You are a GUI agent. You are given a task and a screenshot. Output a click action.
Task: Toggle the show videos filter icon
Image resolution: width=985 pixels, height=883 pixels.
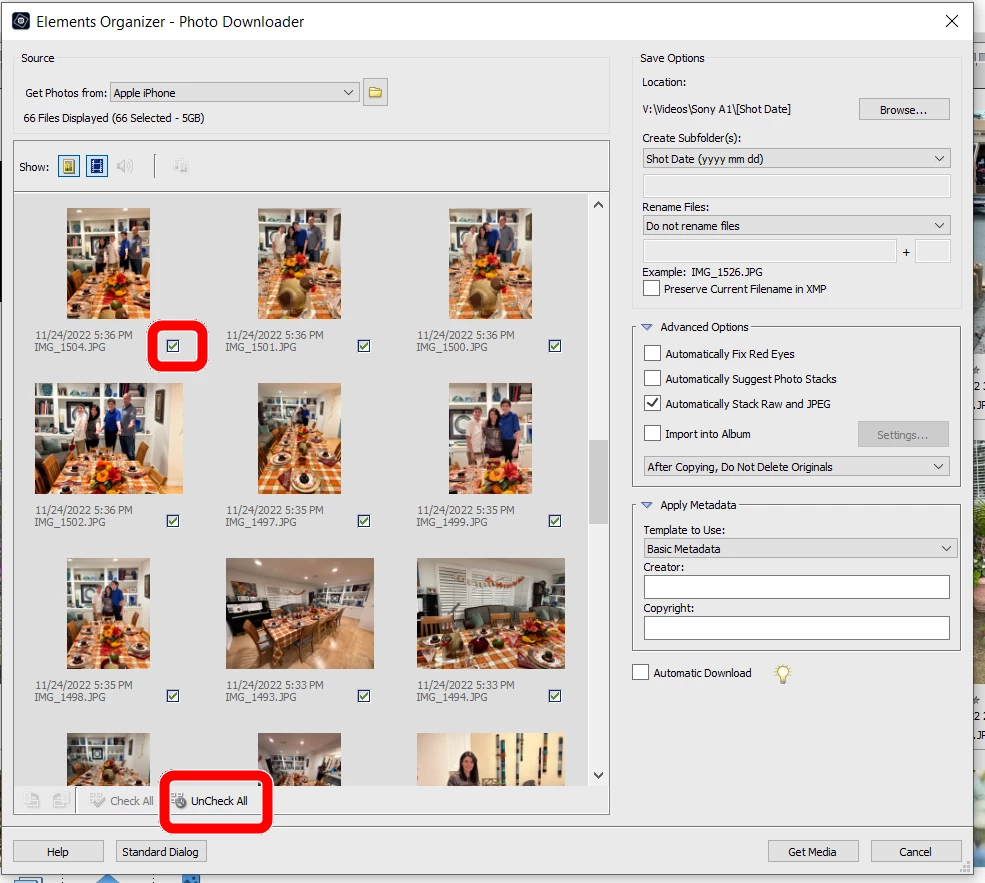point(97,166)
